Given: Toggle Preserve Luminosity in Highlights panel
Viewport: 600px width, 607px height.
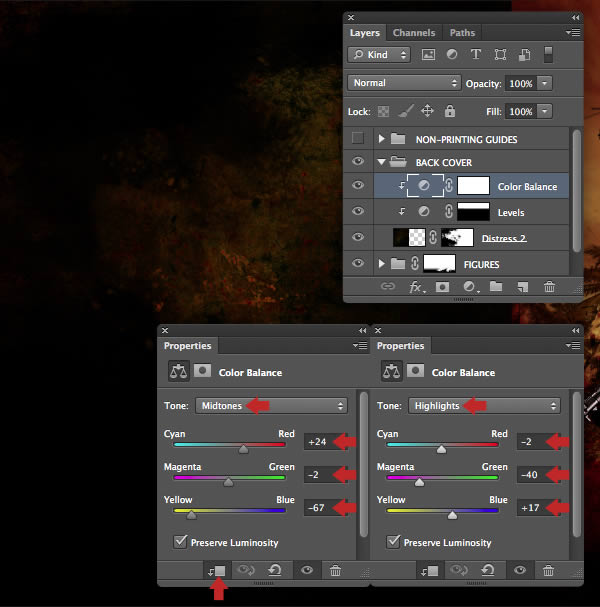Looking at the screenshot, I should tap(393, 542).
